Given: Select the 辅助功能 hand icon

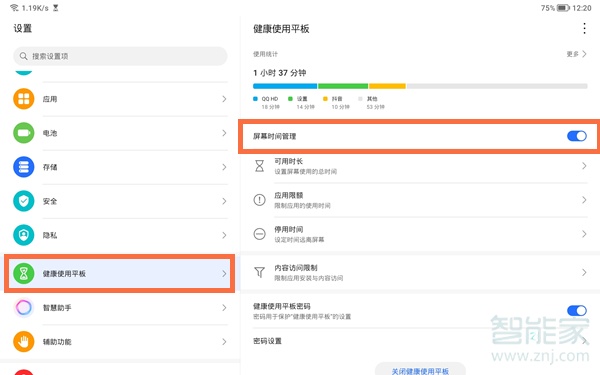Looking at the screenshot, I should [x=24, y=341].
